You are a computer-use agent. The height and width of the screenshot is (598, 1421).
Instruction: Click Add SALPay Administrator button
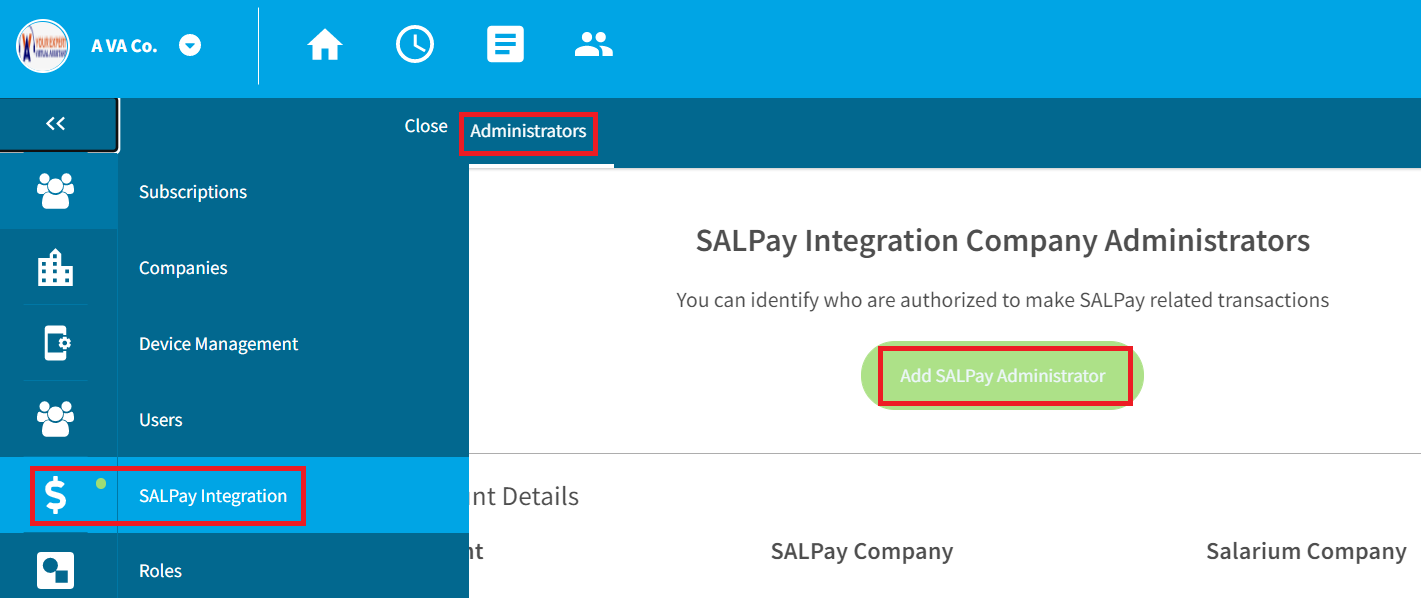pos(1003,376)
